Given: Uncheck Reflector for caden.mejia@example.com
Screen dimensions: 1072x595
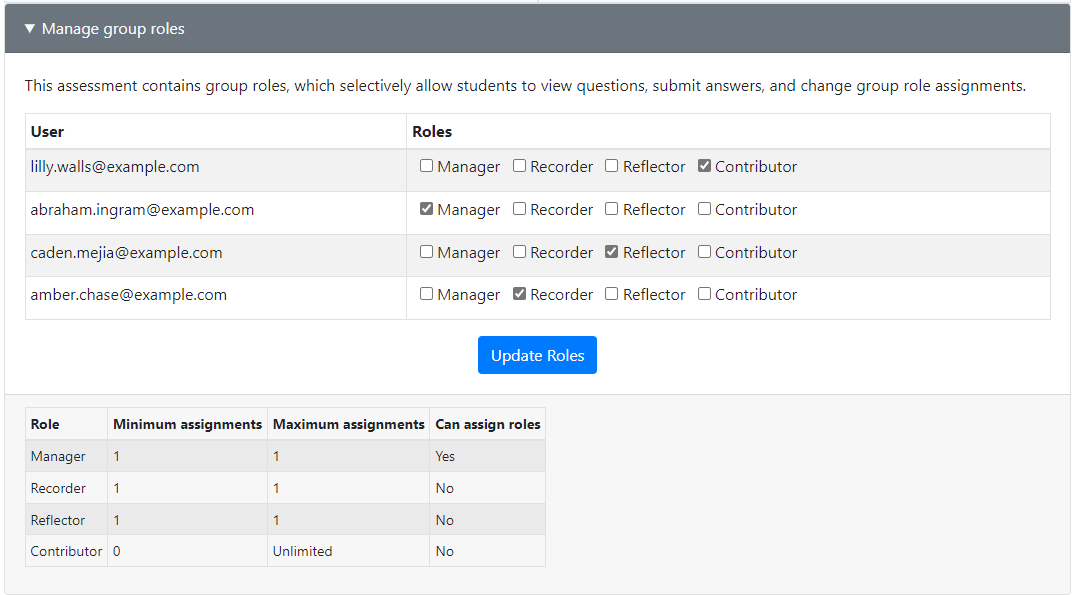Looking at the screenshot, I should [611, 252].
